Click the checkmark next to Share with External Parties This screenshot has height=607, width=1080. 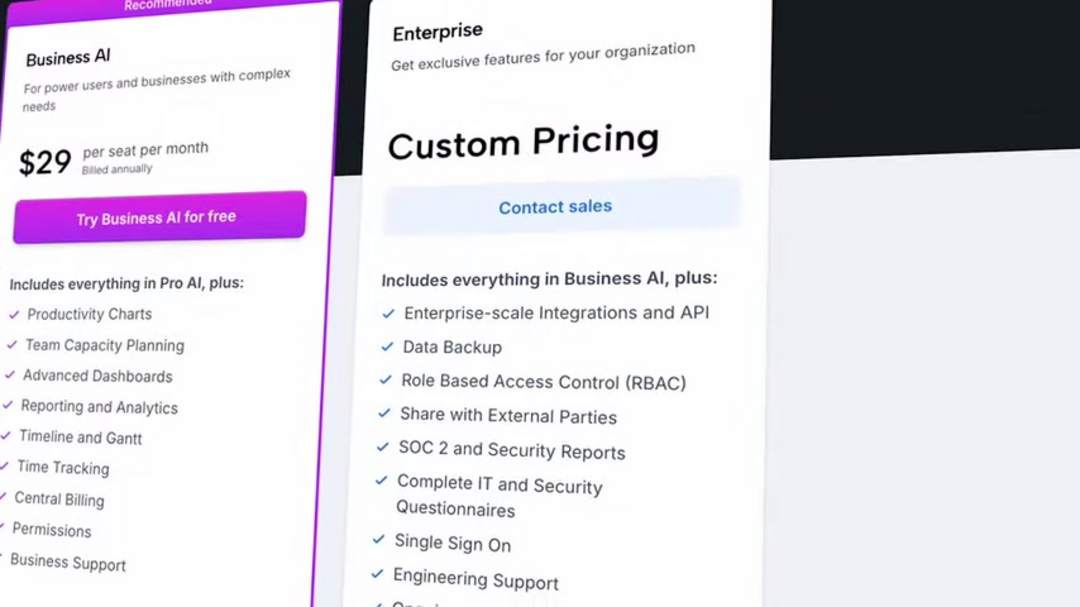[384, 413]
